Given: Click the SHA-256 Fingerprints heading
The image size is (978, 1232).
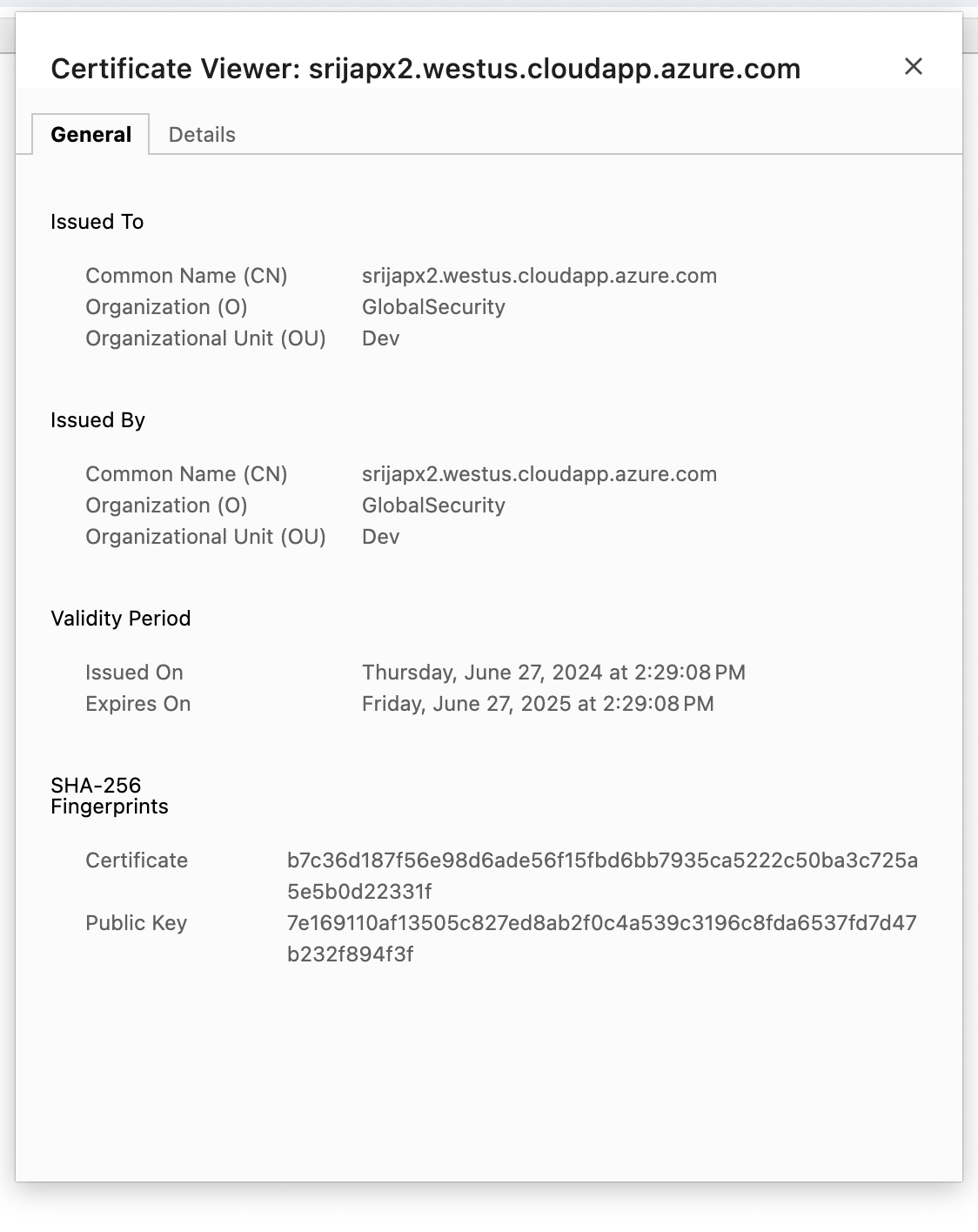Looking at the screenshot, I should point(110,796).
